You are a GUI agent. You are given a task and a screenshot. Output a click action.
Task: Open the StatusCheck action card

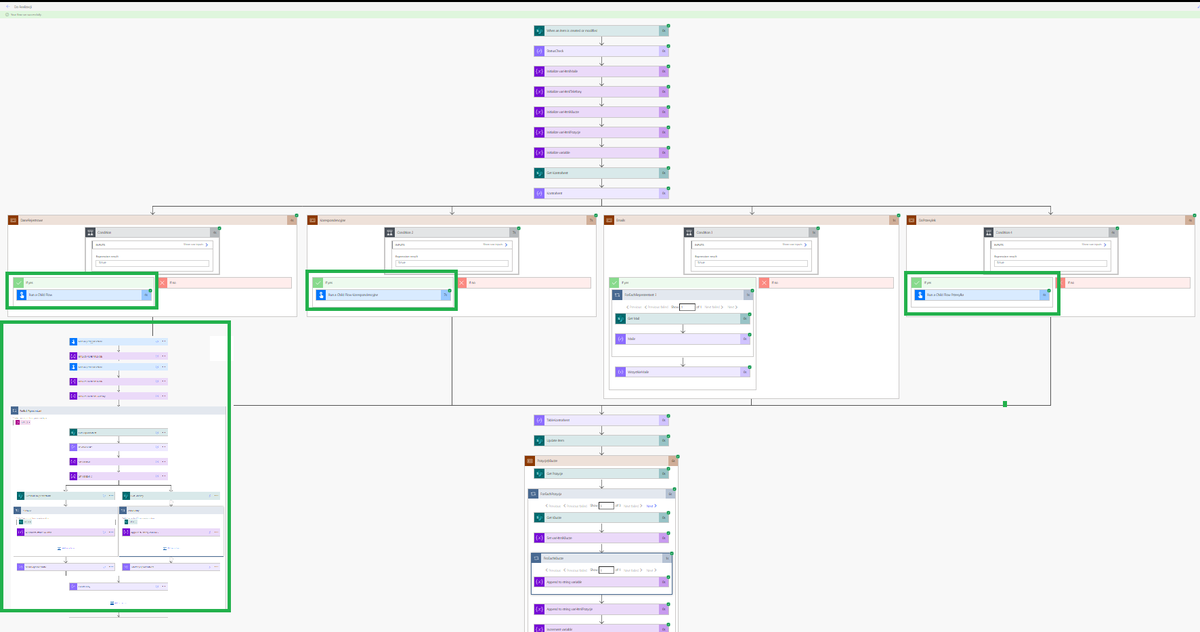(601, 50)
